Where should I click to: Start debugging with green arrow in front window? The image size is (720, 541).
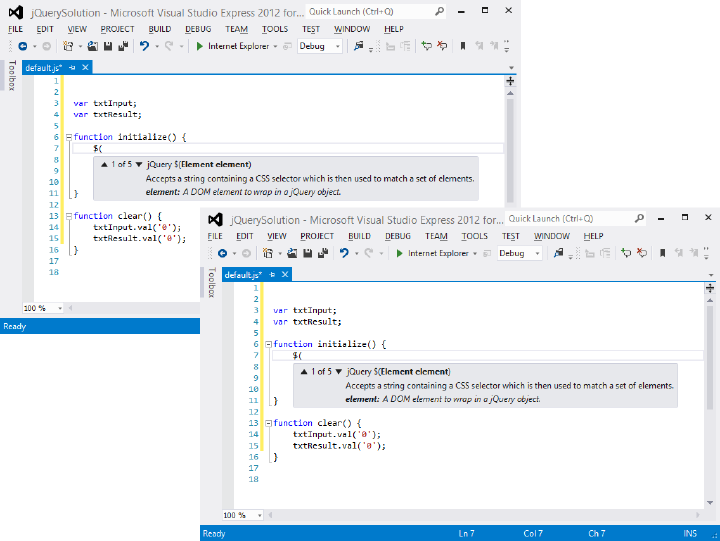tap(399, 253)
